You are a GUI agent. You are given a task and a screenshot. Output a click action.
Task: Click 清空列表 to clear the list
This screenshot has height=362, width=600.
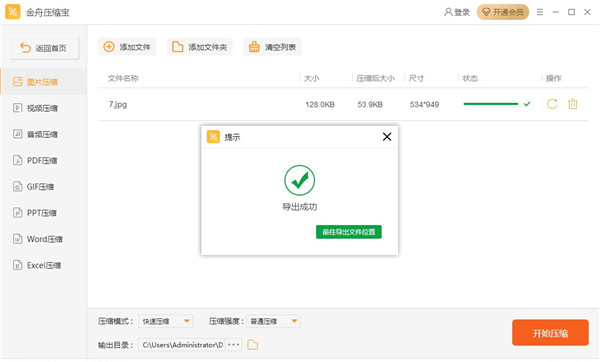272,47
